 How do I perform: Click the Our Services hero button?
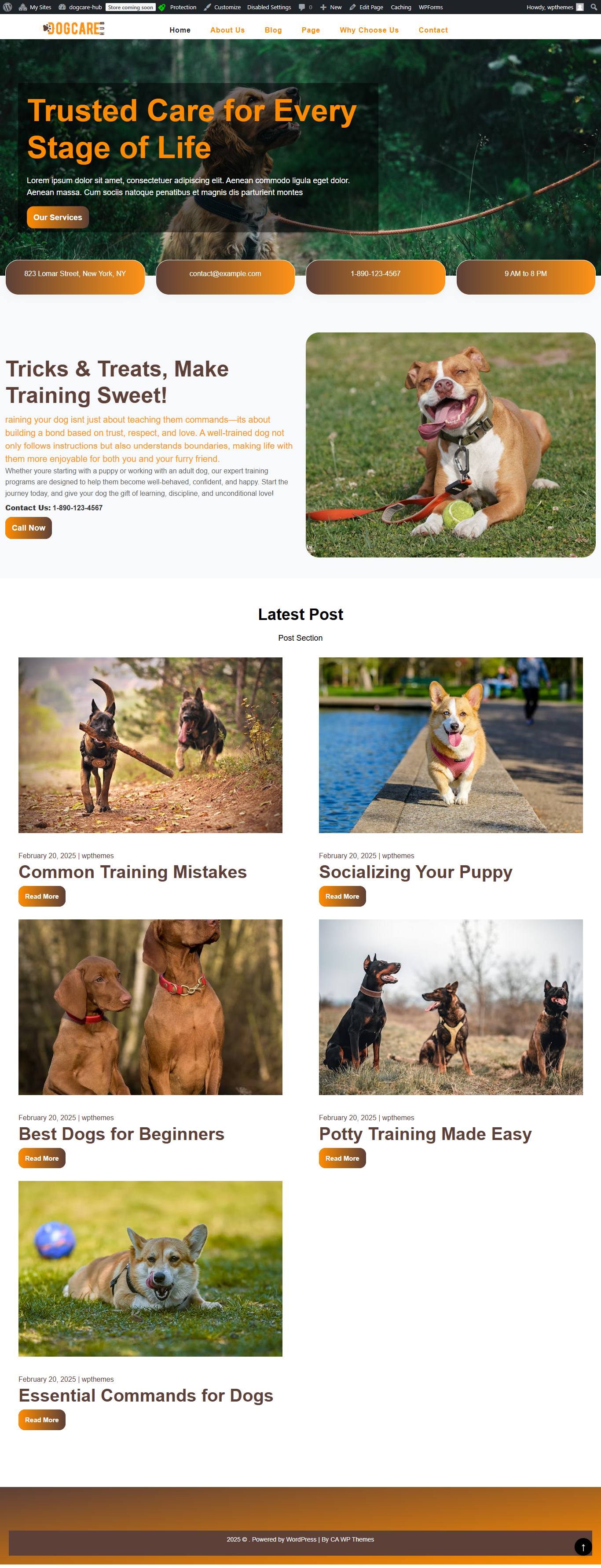click(58, 218)
